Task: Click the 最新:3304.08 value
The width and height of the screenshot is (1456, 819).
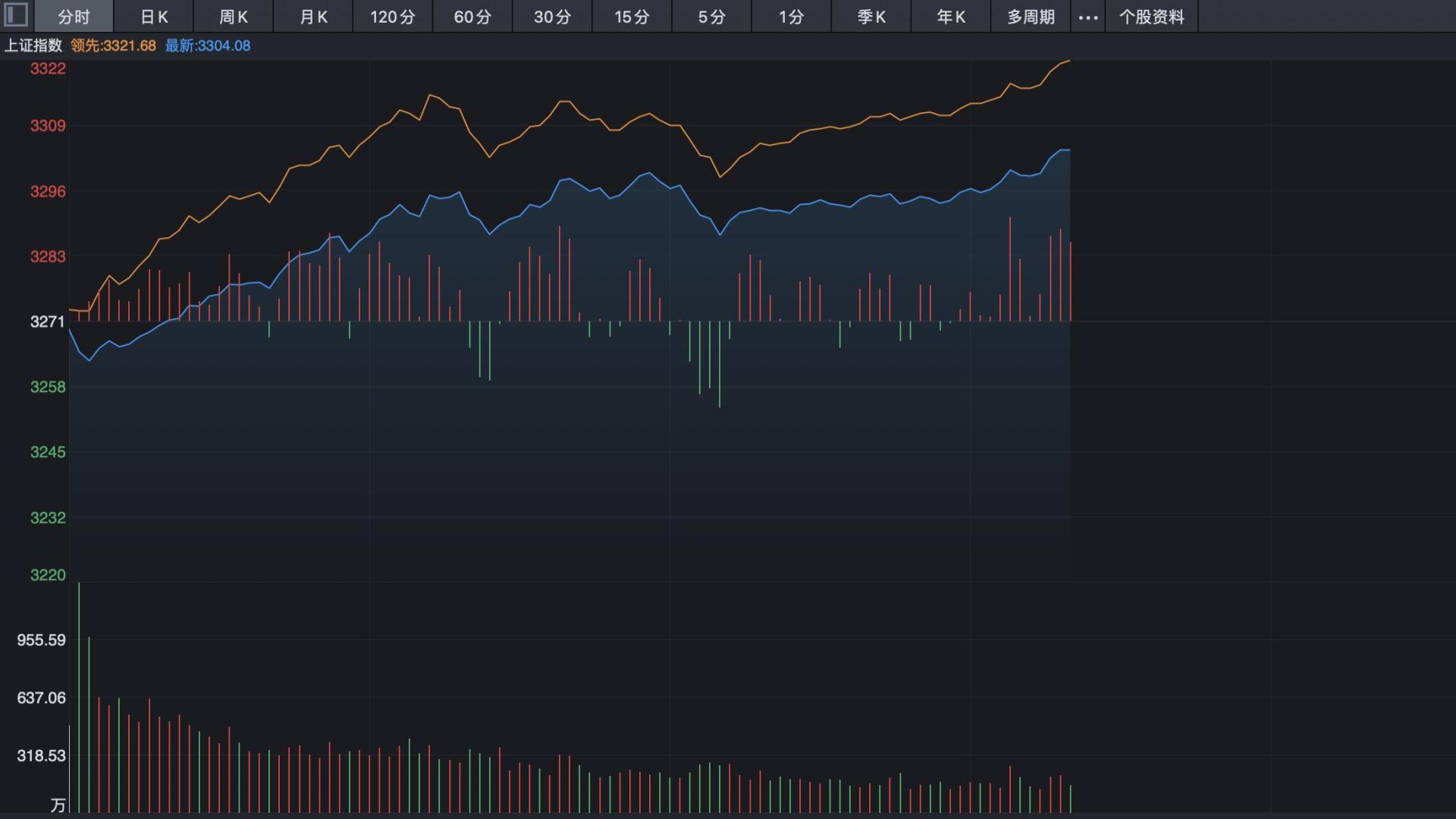Action: point(208,45)
